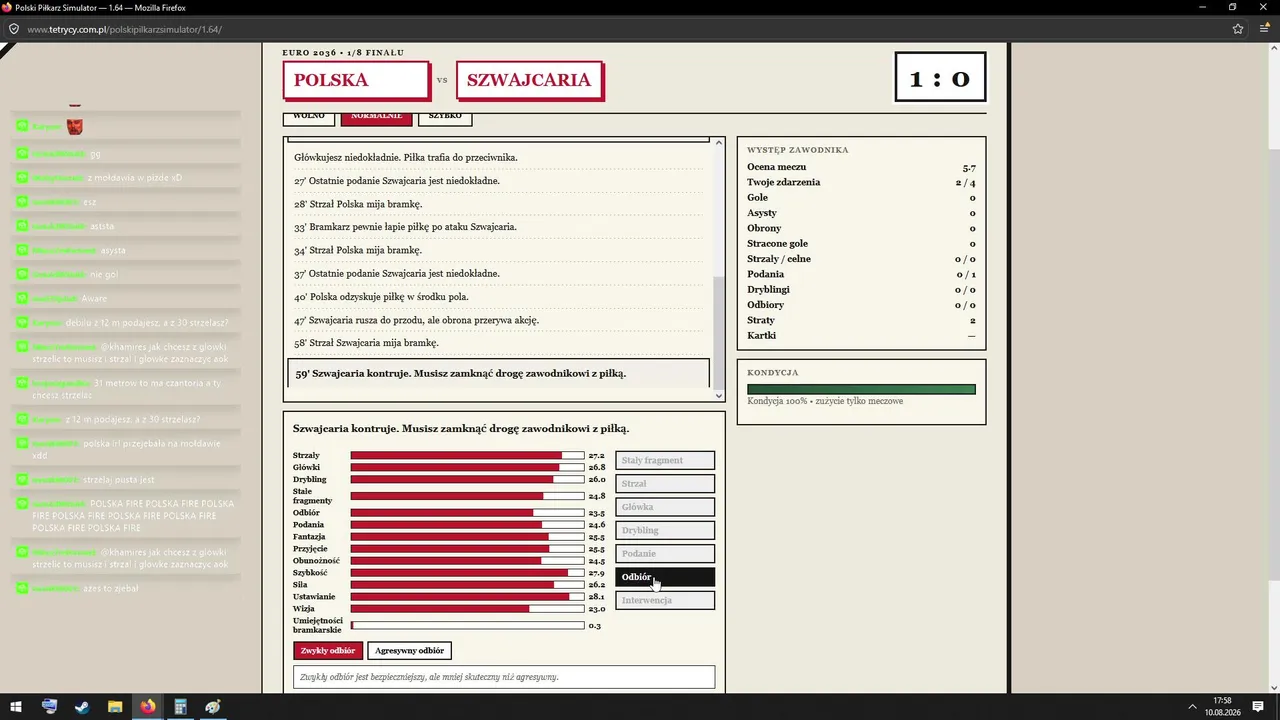The image size is (1280, 720).
Task: Click the Strzał action button
Action: pos(665,484)
